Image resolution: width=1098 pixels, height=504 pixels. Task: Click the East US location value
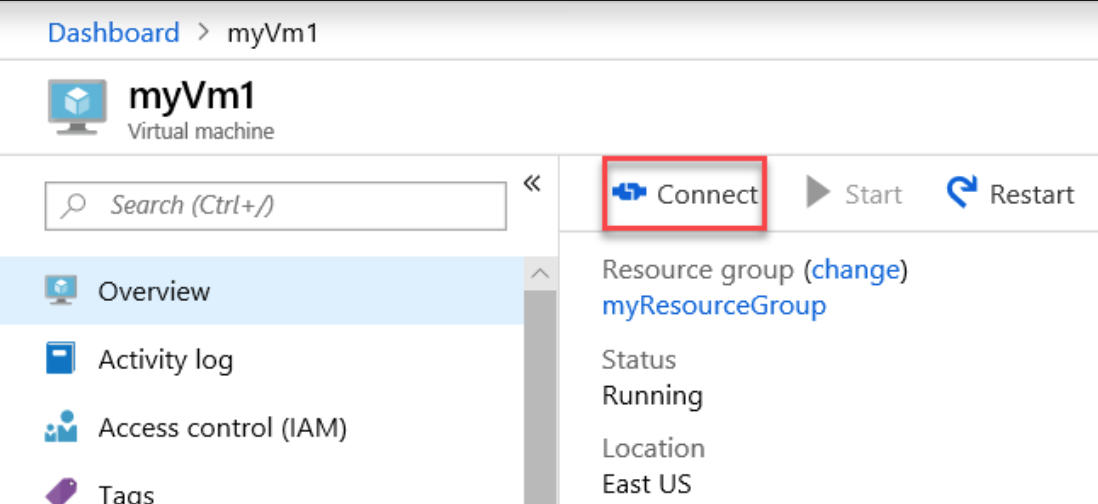(646, 484)
